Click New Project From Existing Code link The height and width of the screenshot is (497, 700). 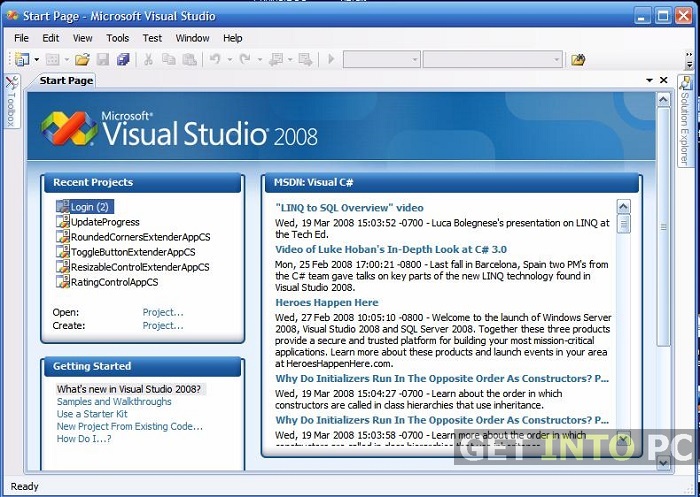coord(129,426)
